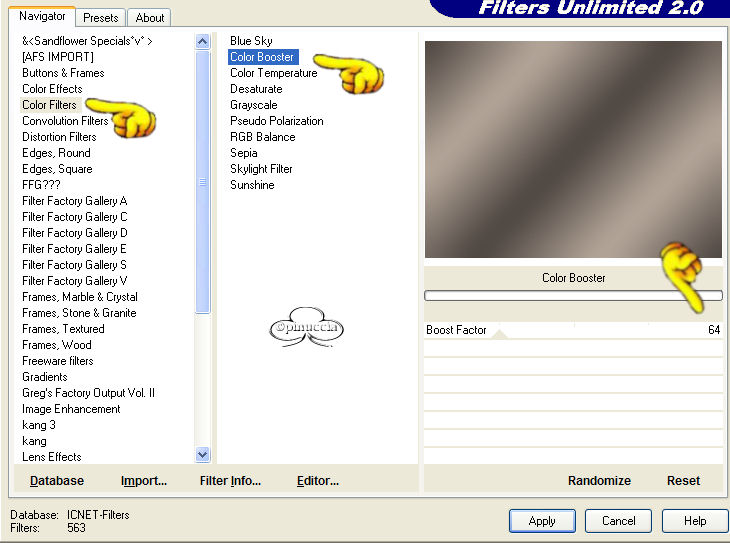The image size is (730, 543).
Task: Select Frames, Textured category
Action: click(x=63, y=329)
